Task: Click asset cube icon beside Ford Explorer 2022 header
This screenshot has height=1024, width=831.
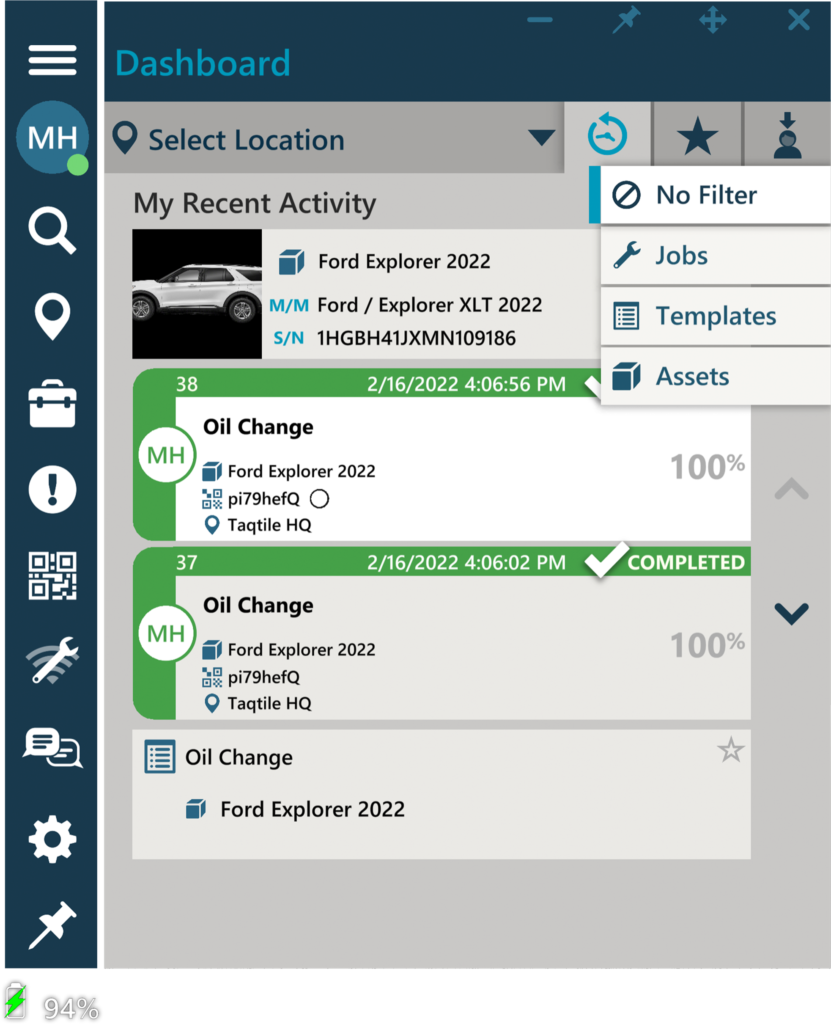Action: coord(291,262)
